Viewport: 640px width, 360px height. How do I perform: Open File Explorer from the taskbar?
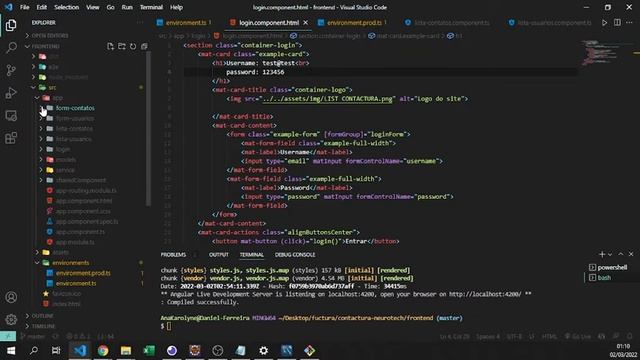126,351
